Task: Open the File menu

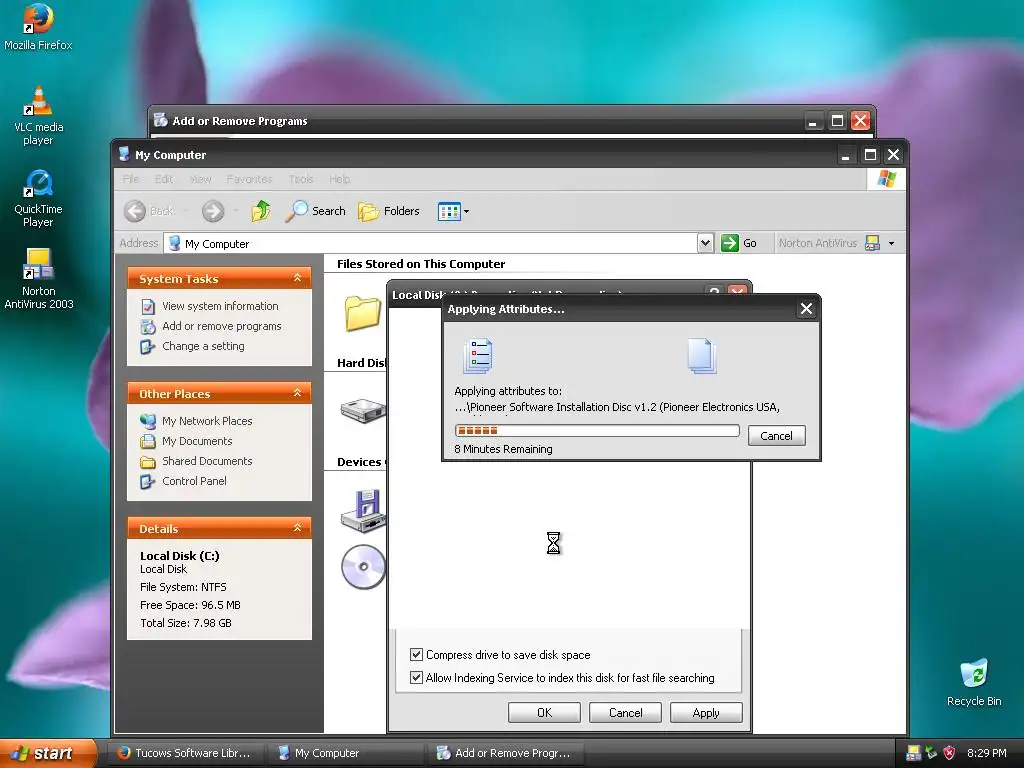Action: click(x=131, y=179)
